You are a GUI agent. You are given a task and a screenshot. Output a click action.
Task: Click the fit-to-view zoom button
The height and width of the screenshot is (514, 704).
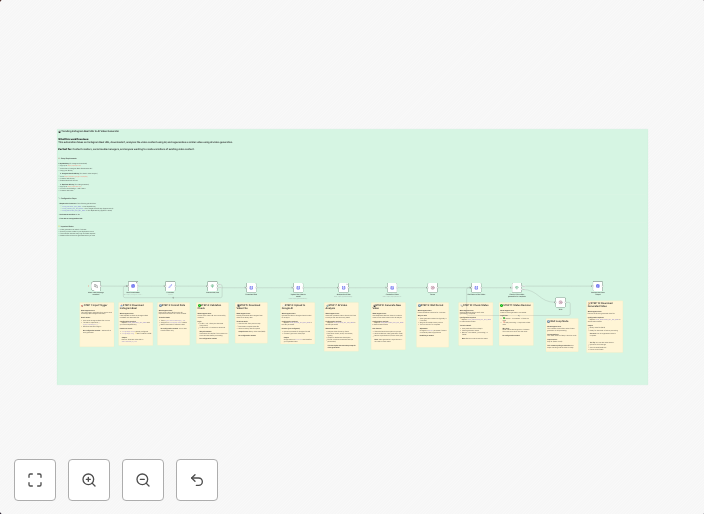point(35,480)
